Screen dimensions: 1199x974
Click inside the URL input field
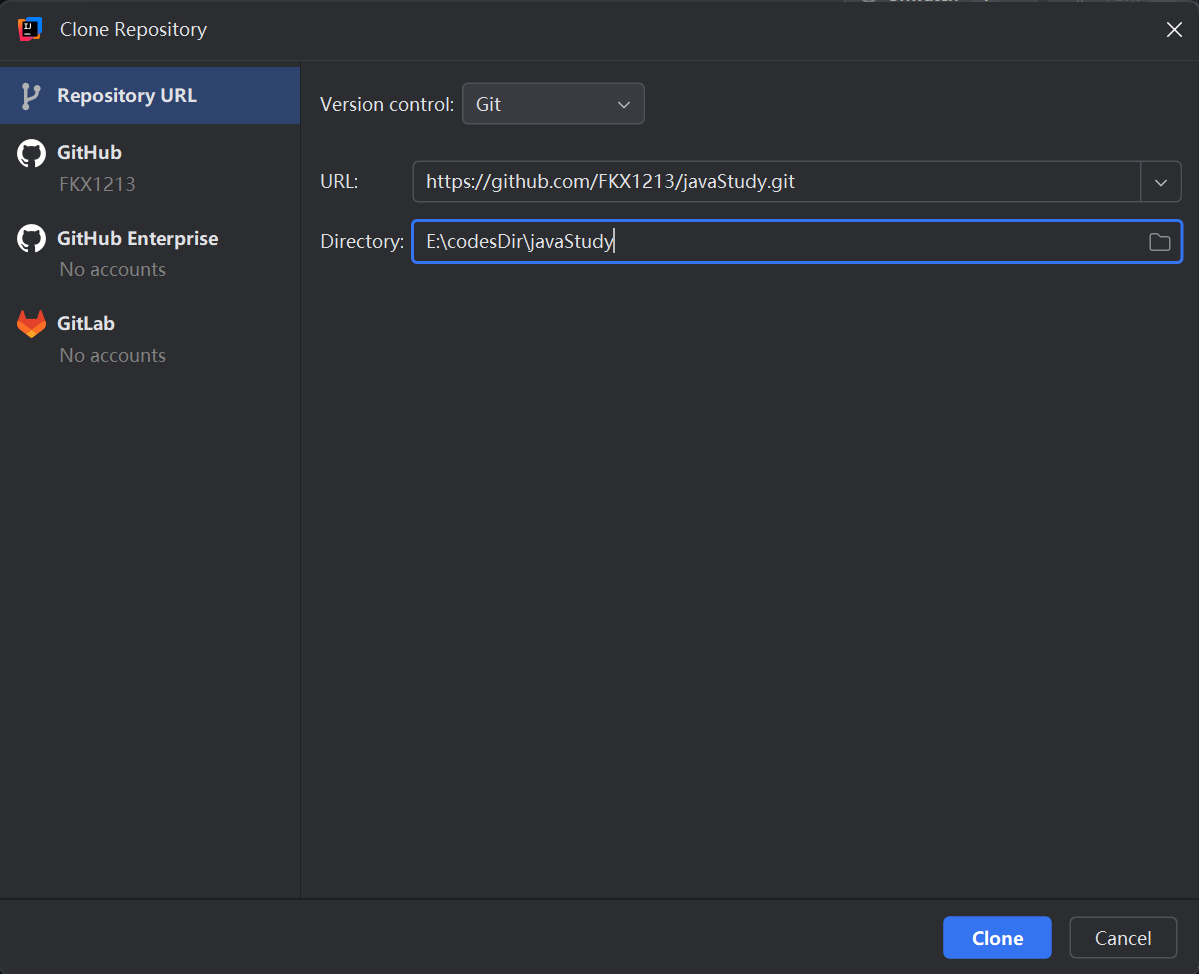coord(776,182)
